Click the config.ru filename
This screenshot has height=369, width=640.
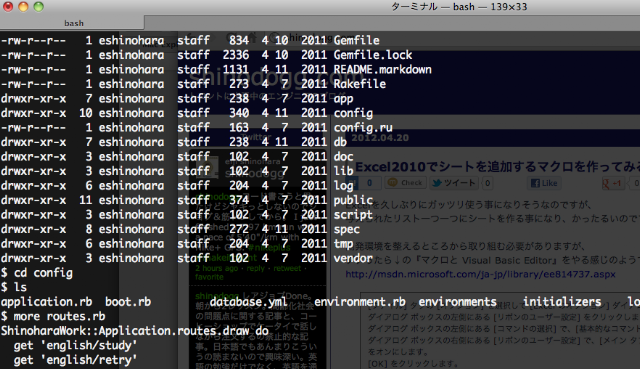tap(363, 128)
